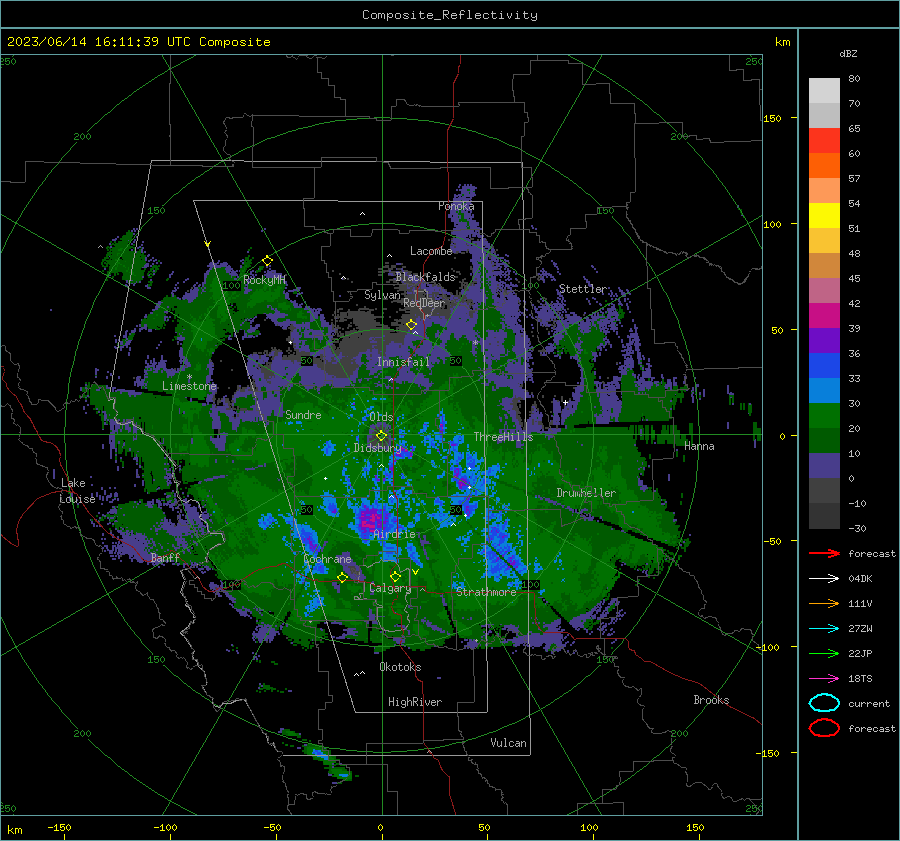Click the Composite_Reflectivity title
The height and width of the screenshot is (841, 900).
(450, 15)
